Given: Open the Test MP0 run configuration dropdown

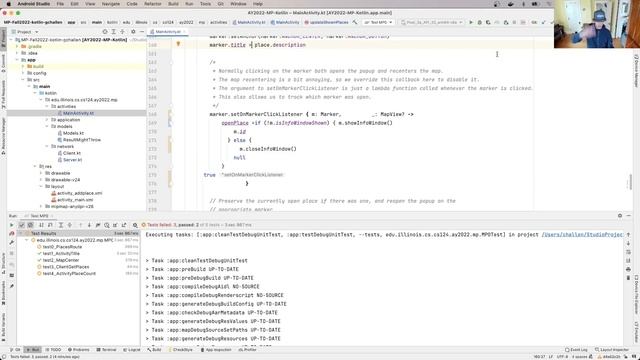Looking at the screenshot, I should point(378,22).
